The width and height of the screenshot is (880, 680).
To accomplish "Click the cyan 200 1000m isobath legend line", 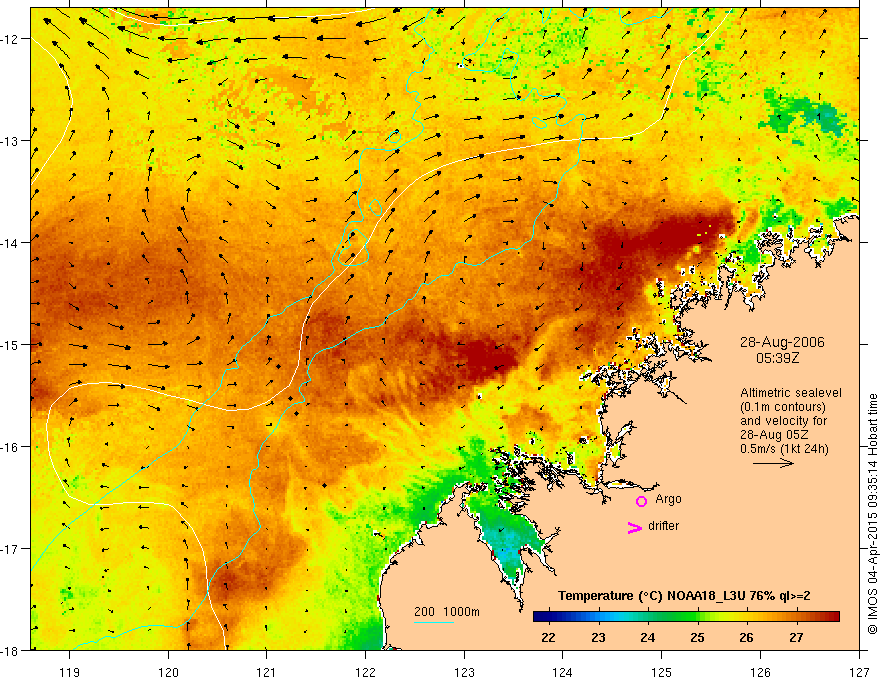I will (x=434, y=622).
